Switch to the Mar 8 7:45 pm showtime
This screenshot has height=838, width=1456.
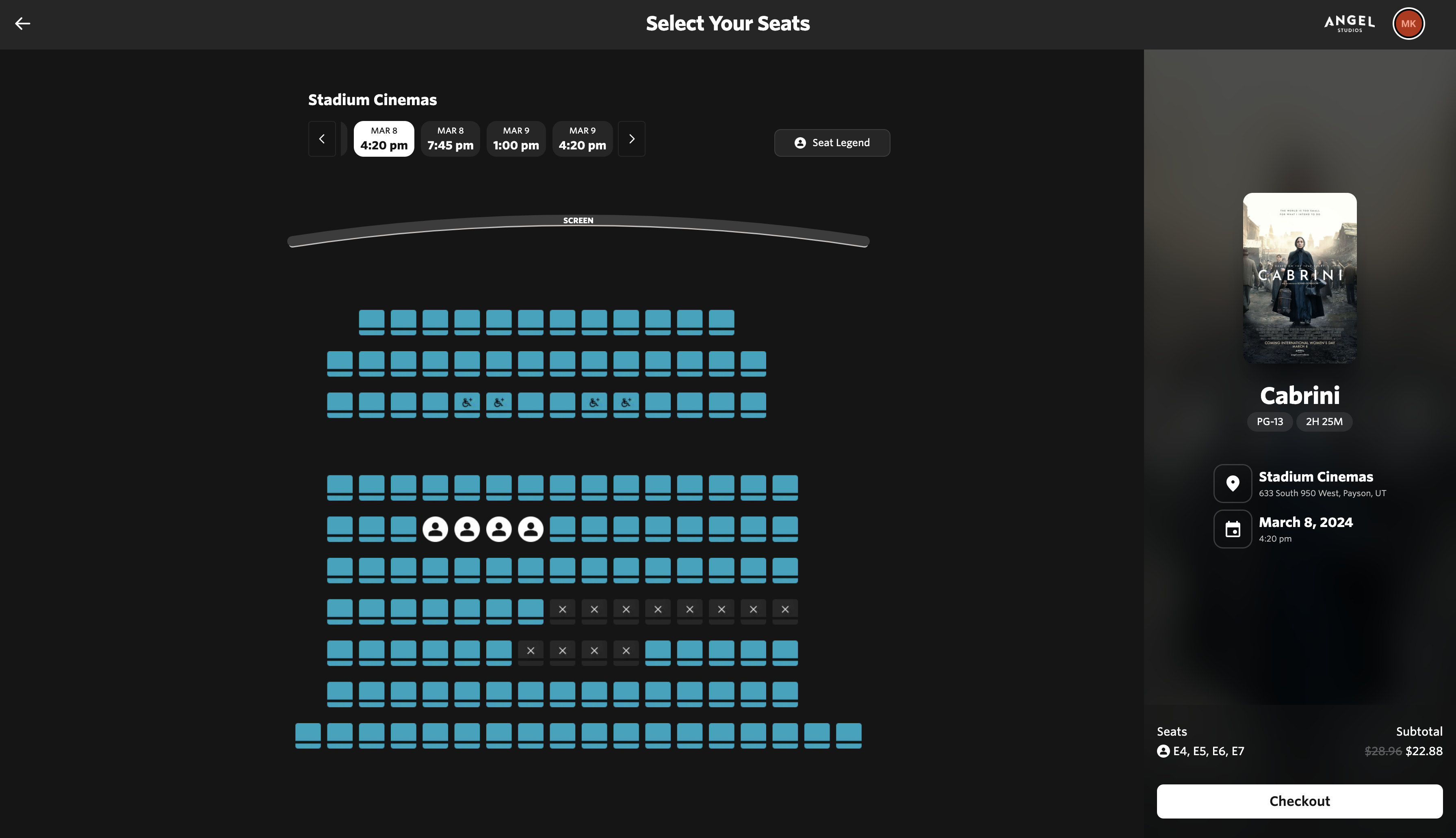tap(450, 139)
